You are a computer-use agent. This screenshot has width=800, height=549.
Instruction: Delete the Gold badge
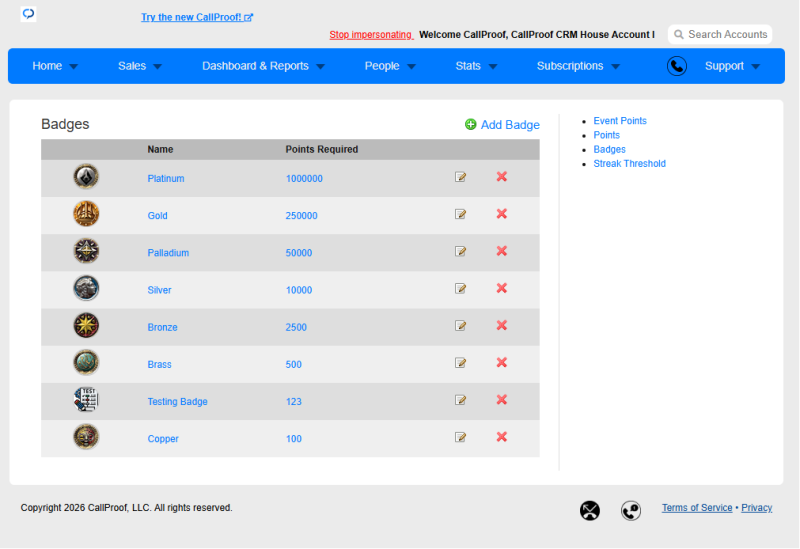[502, 214]
